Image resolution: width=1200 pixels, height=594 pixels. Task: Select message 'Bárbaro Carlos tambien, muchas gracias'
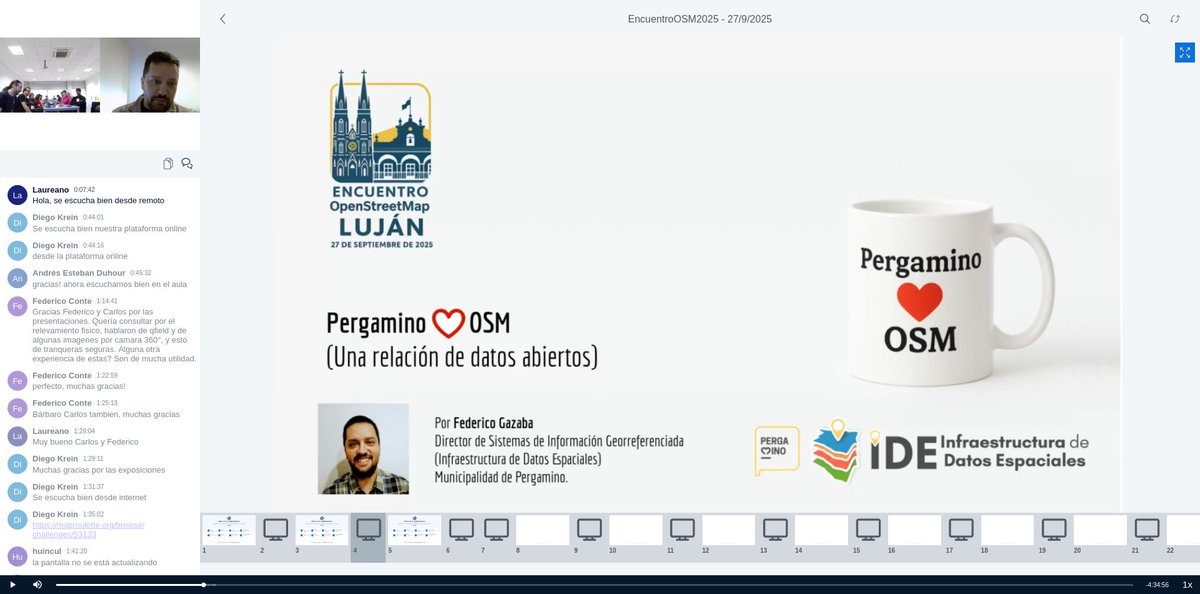[106, 414]
